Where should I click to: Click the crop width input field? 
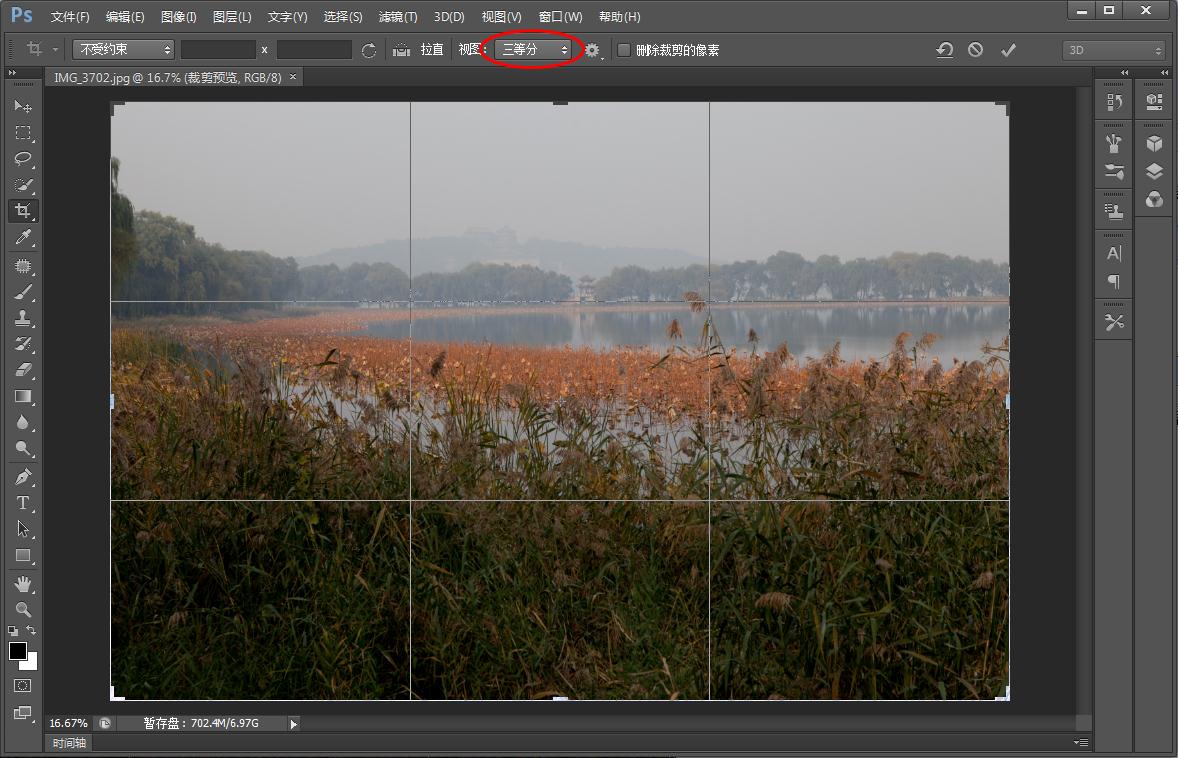click(x=218, y=50)
